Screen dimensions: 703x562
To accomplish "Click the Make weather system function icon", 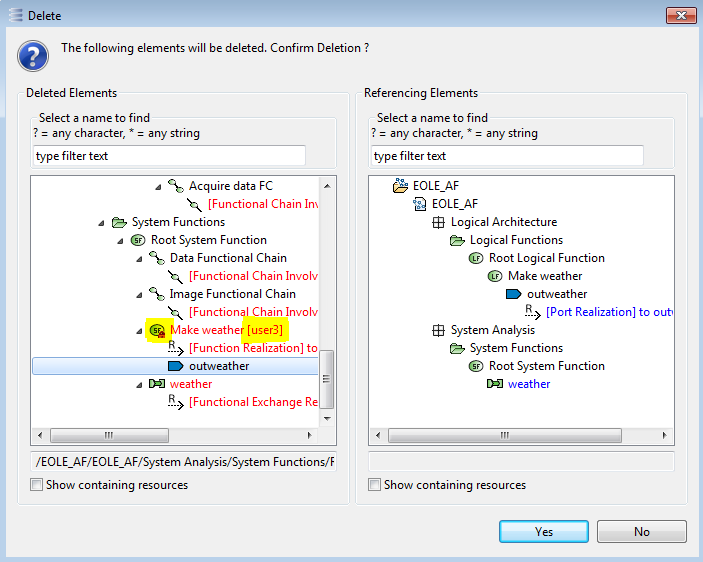I will (x=157, y=330).
